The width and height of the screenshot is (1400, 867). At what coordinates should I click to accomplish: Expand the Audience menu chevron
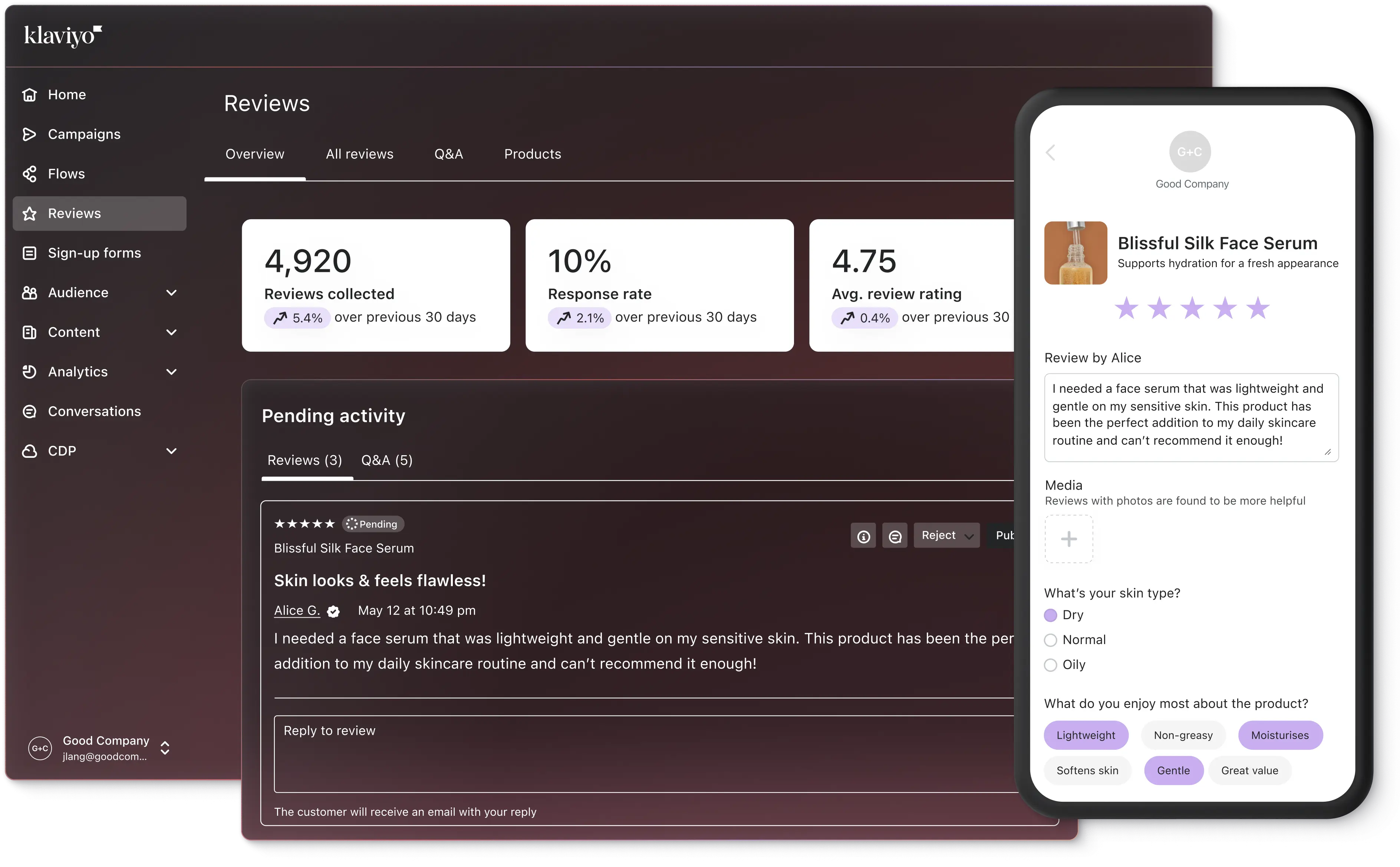[171, 293]
